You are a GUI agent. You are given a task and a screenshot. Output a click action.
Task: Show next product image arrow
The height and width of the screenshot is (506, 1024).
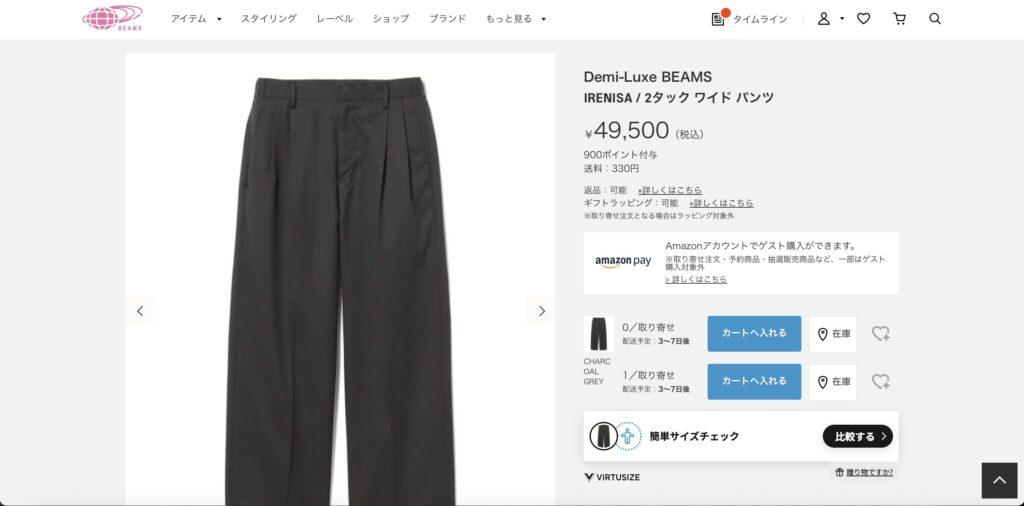coord(541,311)
